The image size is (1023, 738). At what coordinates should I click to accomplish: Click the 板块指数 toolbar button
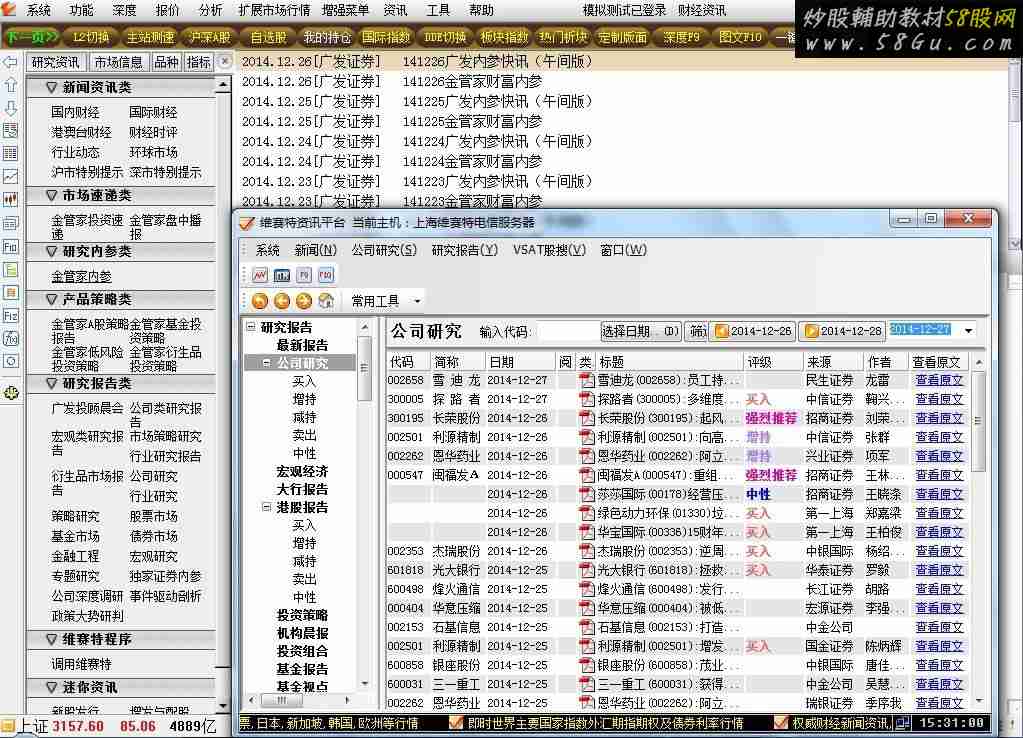pyautogui.click(x=504, y=37)
